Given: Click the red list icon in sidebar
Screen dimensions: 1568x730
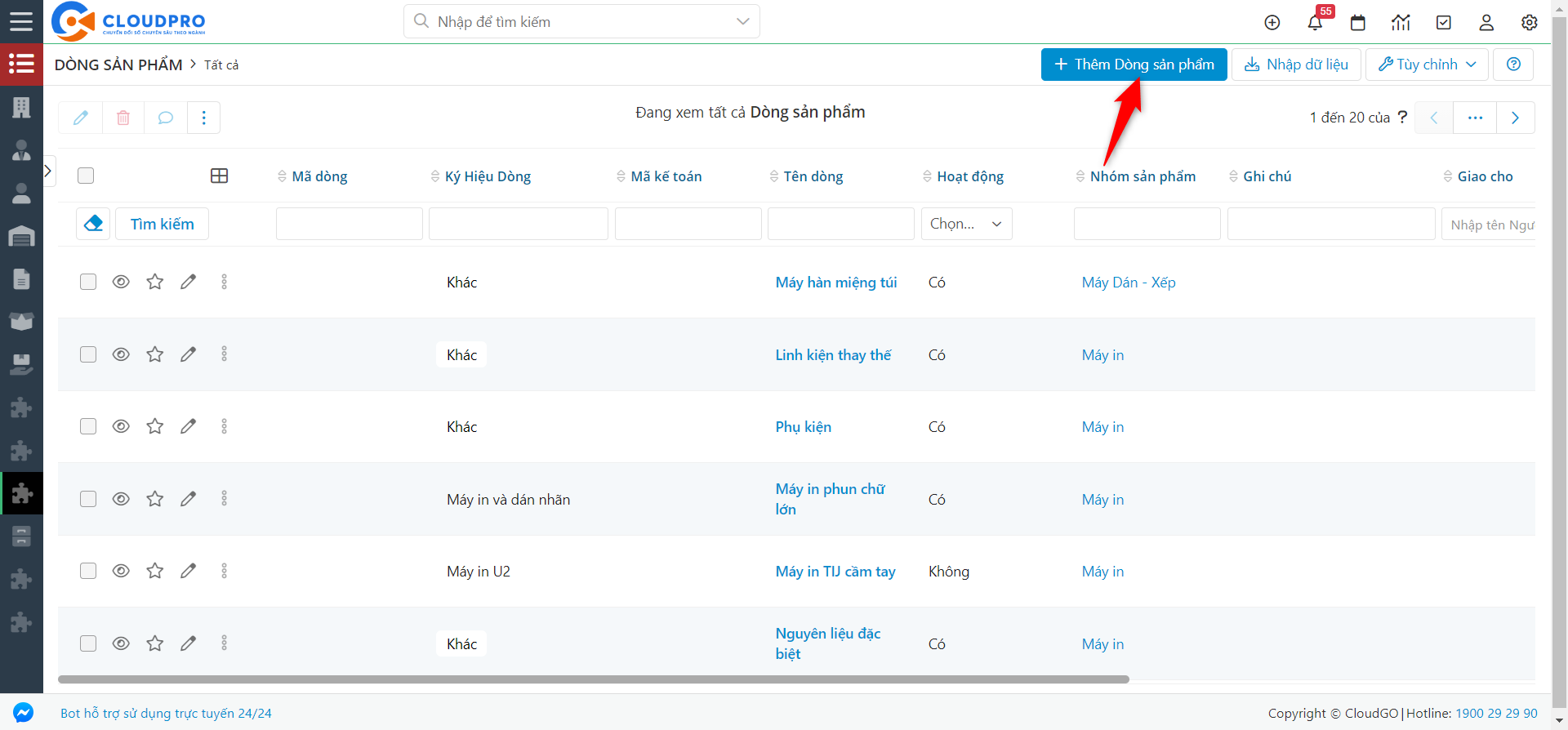Looking at the screenshot, I should point(21,65).
